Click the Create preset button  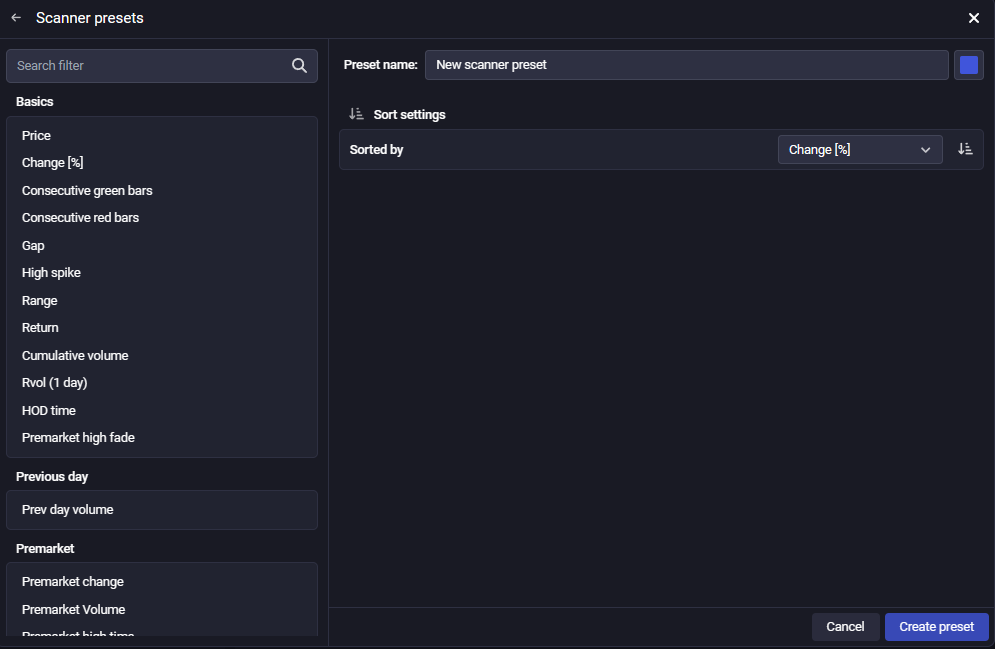(937, 627)
